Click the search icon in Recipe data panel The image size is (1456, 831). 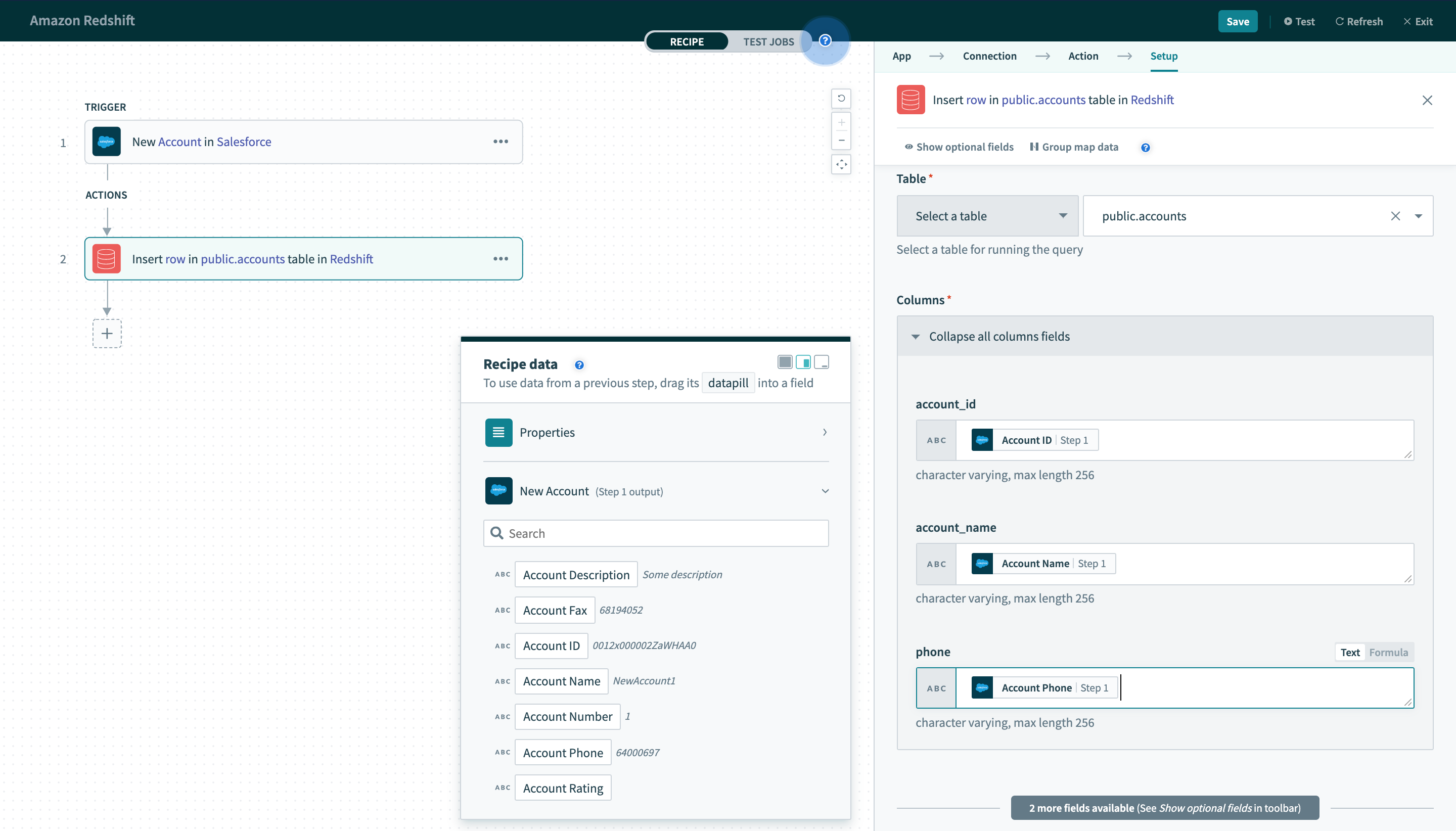pyautogui.click(x=498, y=532)
